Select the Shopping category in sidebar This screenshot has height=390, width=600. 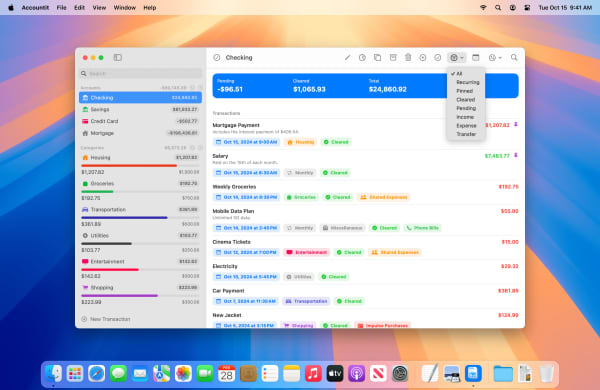(140, 288)
